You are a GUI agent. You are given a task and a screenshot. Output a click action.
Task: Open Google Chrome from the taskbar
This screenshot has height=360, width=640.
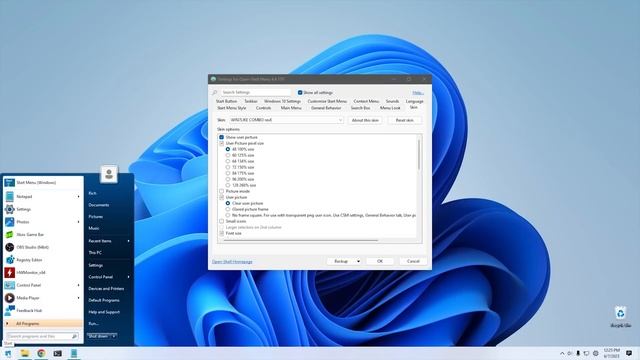pos(41,353)
